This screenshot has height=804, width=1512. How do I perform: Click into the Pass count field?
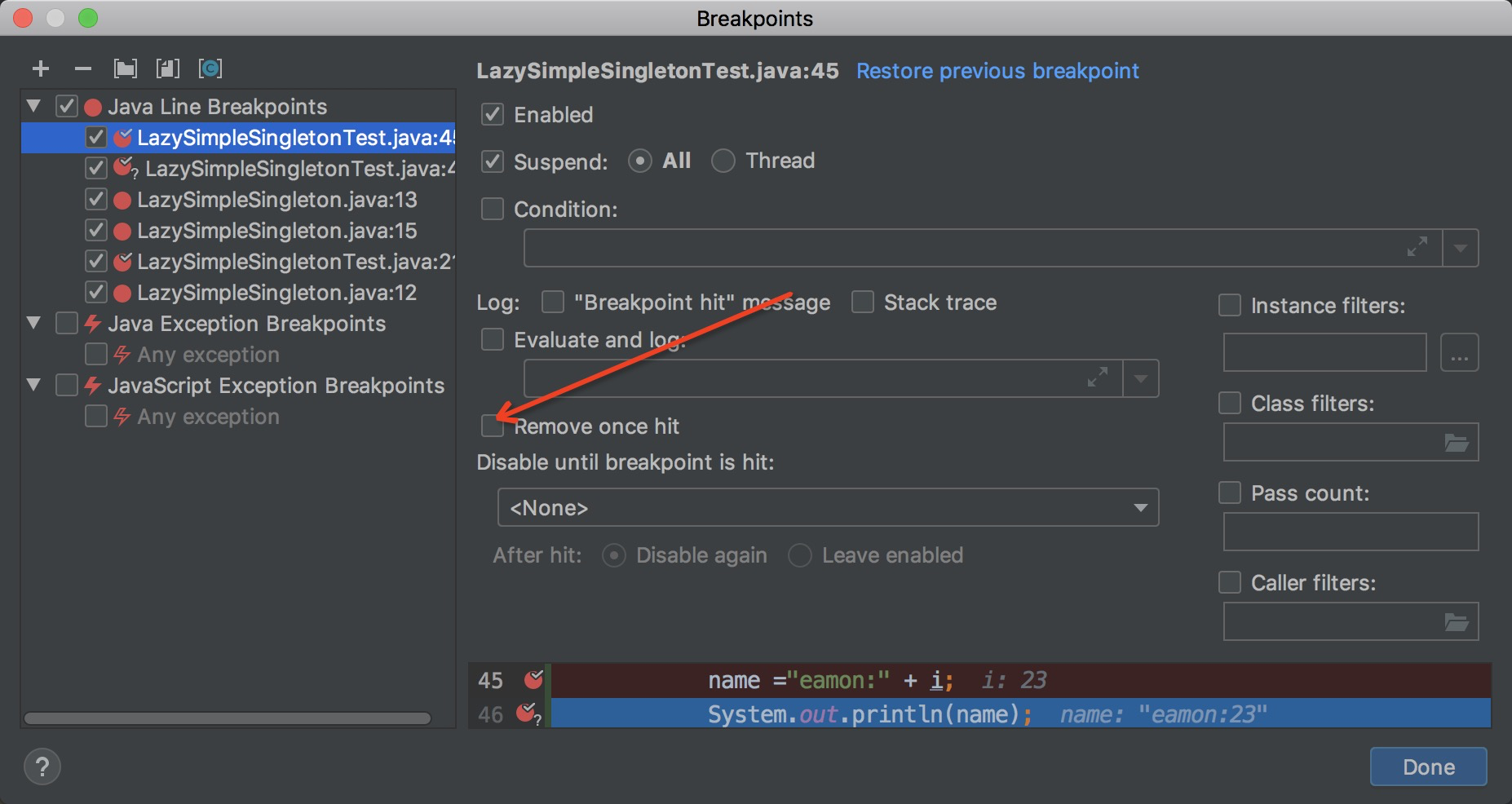point(1351,532)
